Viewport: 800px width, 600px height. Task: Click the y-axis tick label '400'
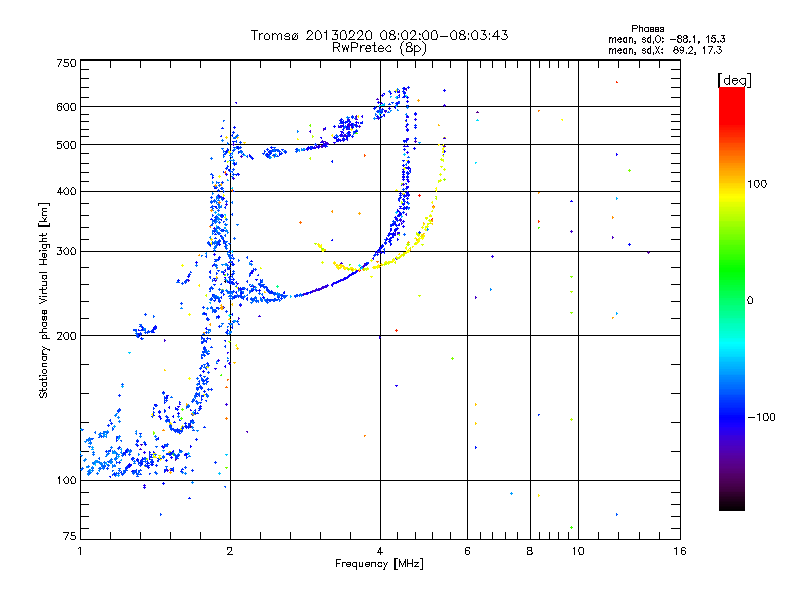pyautogui.click(x=66, y=191)
